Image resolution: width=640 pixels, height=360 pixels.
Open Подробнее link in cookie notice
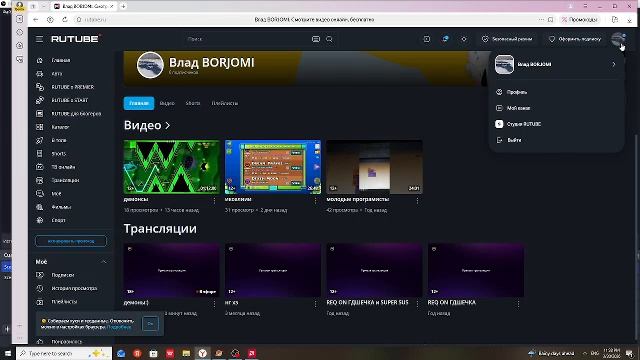tap(119, 327)
